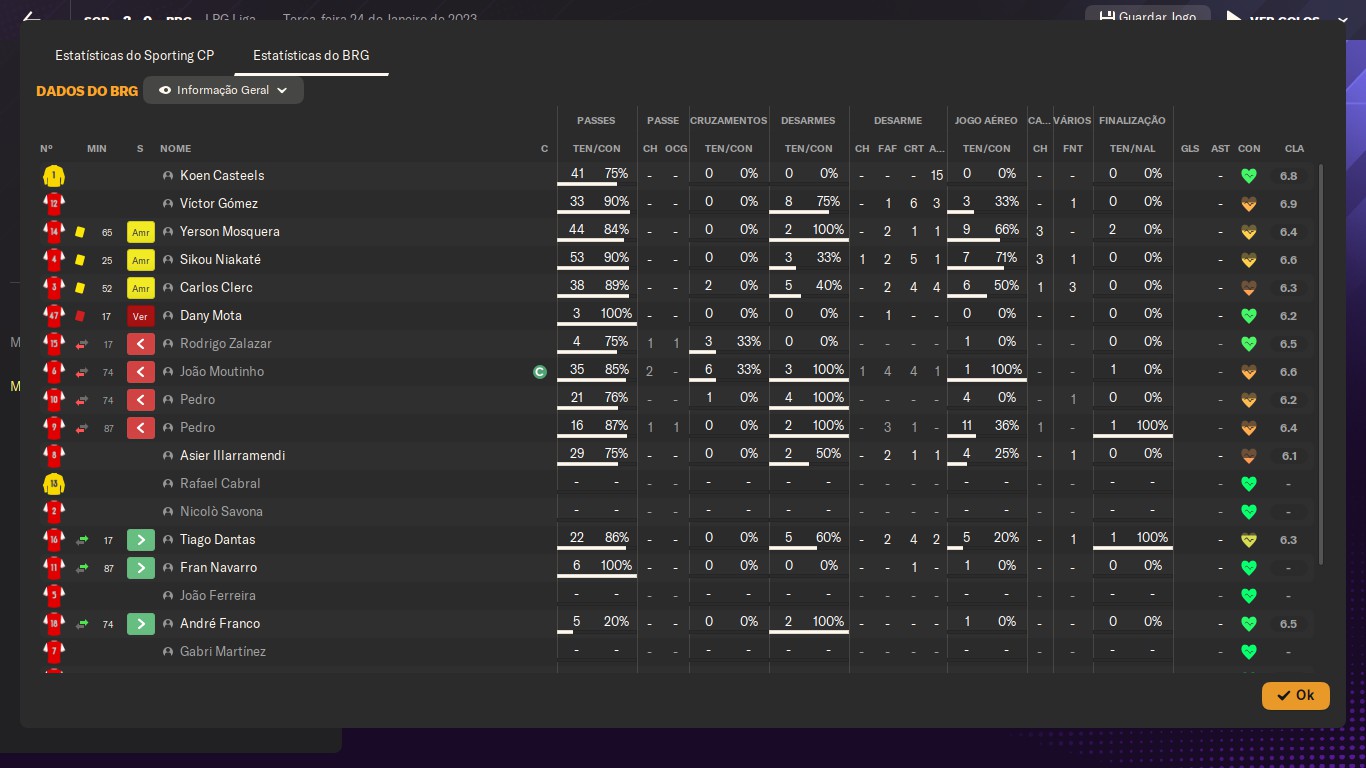Click profile icon beside Gabri Martínez
1366x768 pixels.
pos(168,652)
